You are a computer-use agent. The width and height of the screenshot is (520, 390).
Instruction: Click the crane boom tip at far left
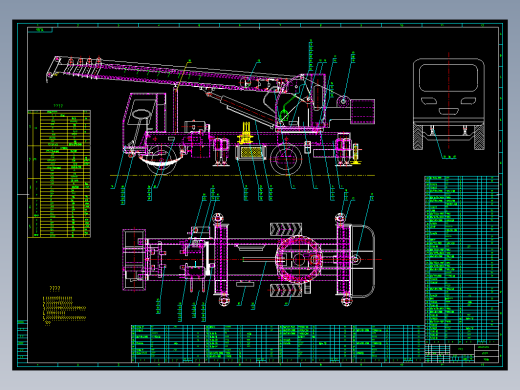[x=53, y=69]
